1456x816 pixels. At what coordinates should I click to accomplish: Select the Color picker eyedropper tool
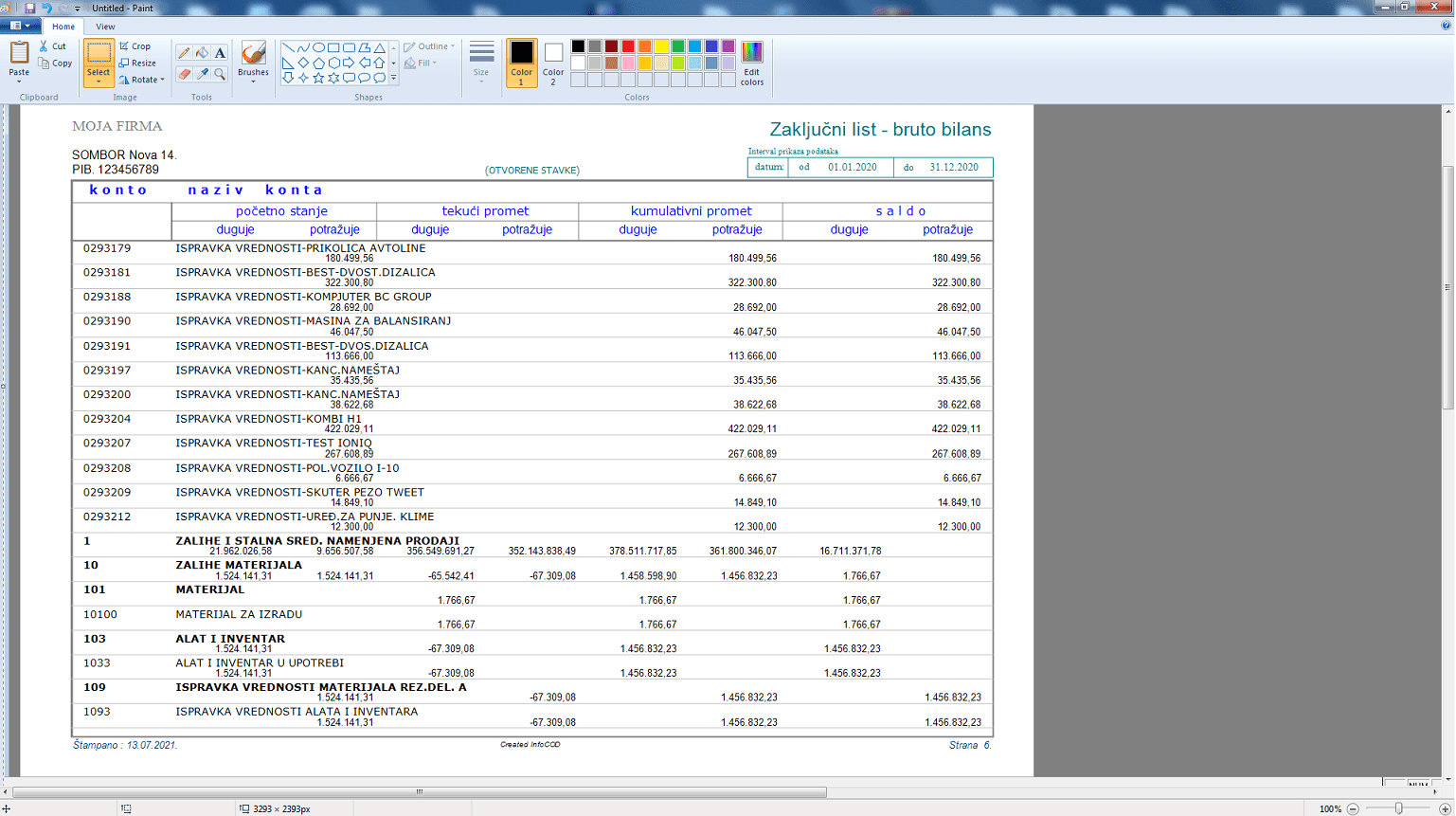point(202,74)
